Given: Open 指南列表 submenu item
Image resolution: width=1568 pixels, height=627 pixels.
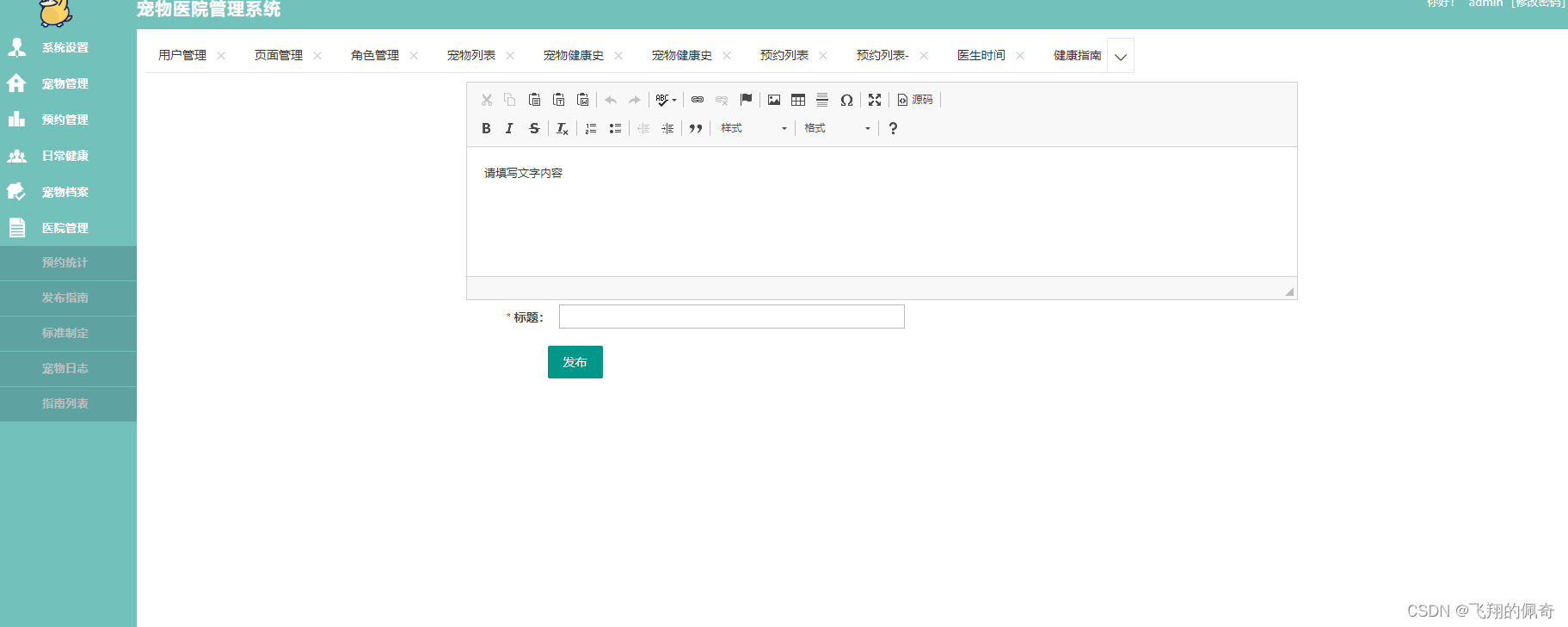Looking at the screenshot, I should point(68,404).
